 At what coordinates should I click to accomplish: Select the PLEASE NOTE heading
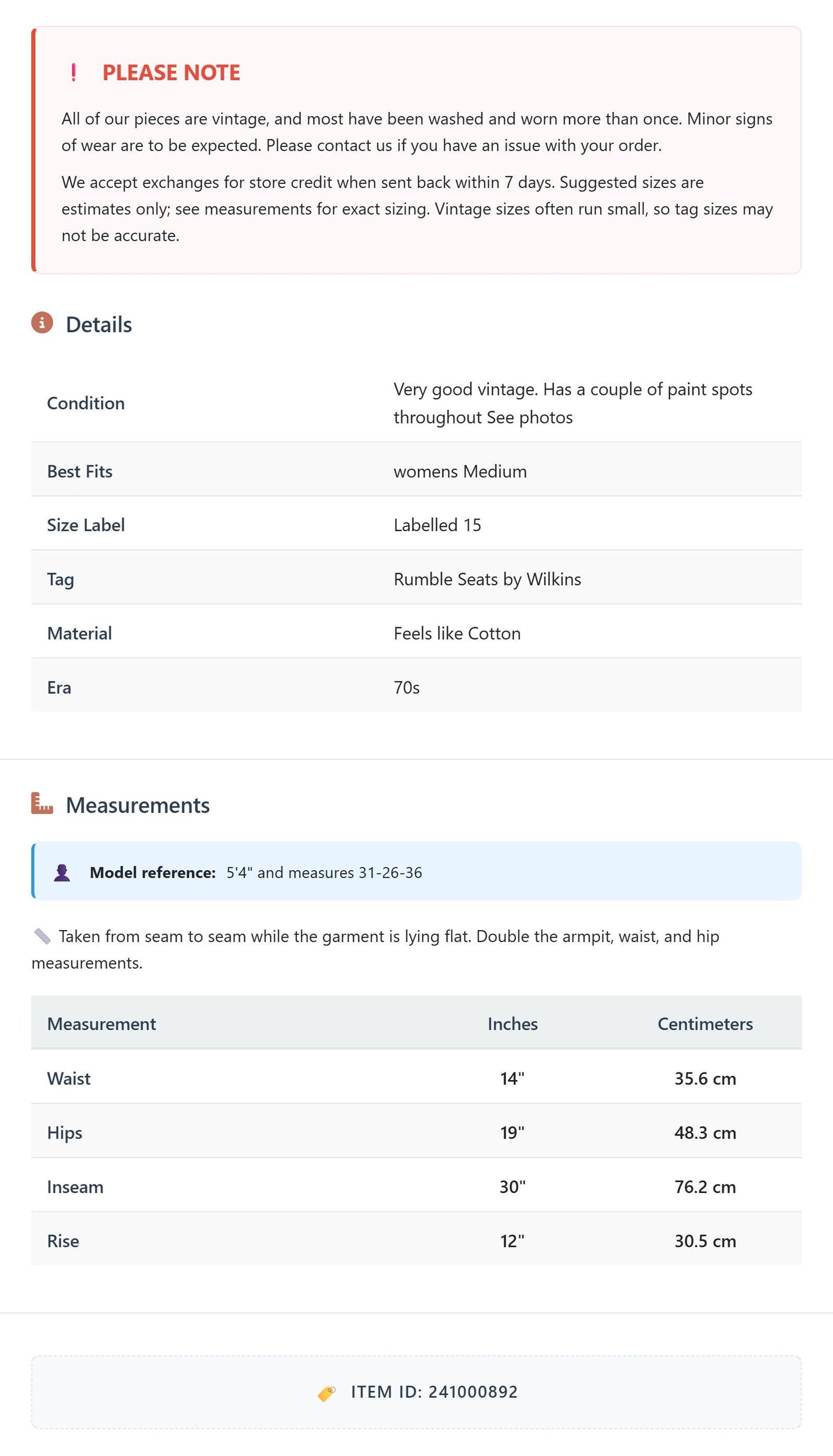171,73
